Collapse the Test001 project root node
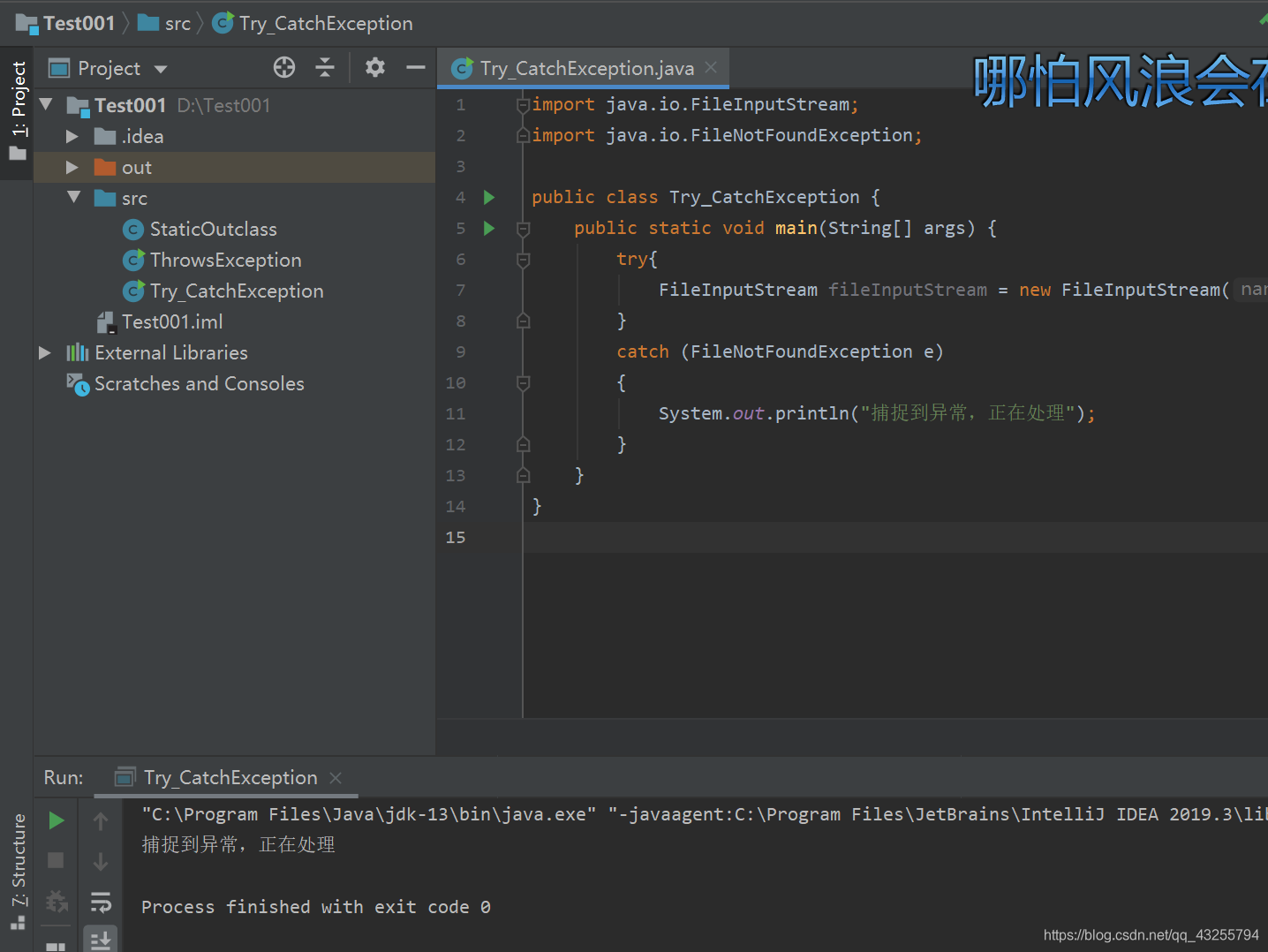 coord(46,105)
